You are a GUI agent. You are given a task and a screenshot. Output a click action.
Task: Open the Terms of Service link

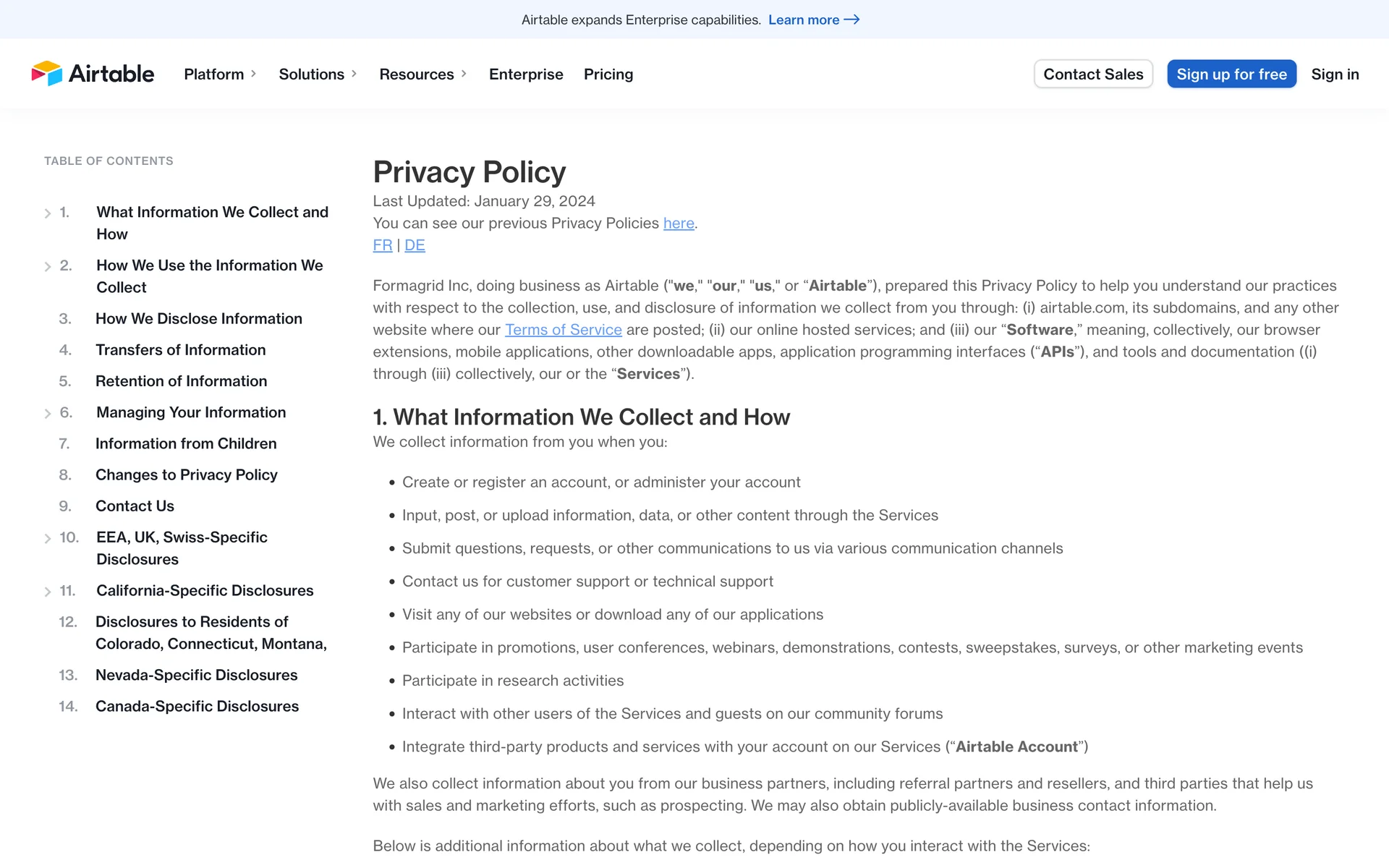pyautogui.click(x=563, y=330)
